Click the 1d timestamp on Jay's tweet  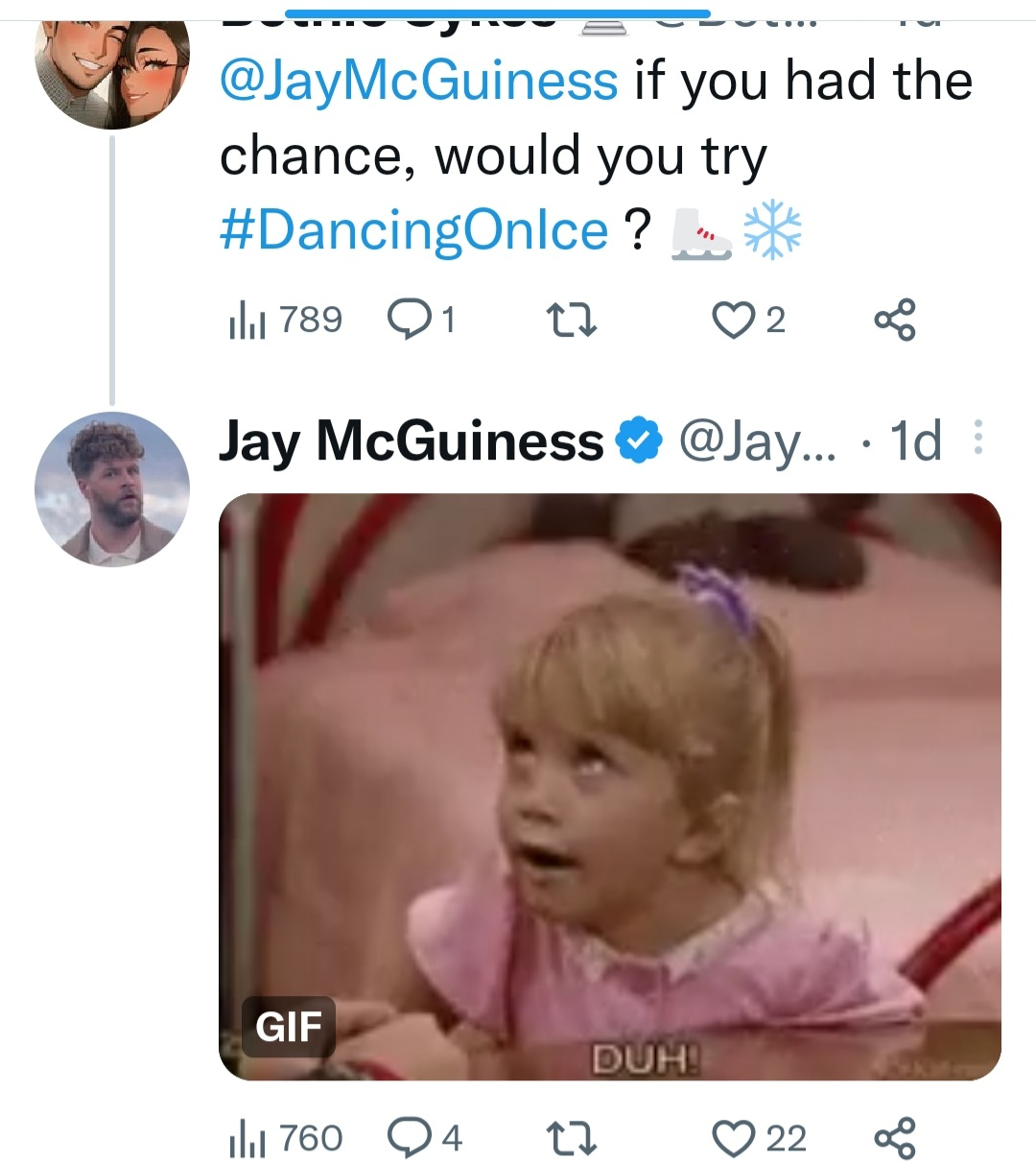914,441
